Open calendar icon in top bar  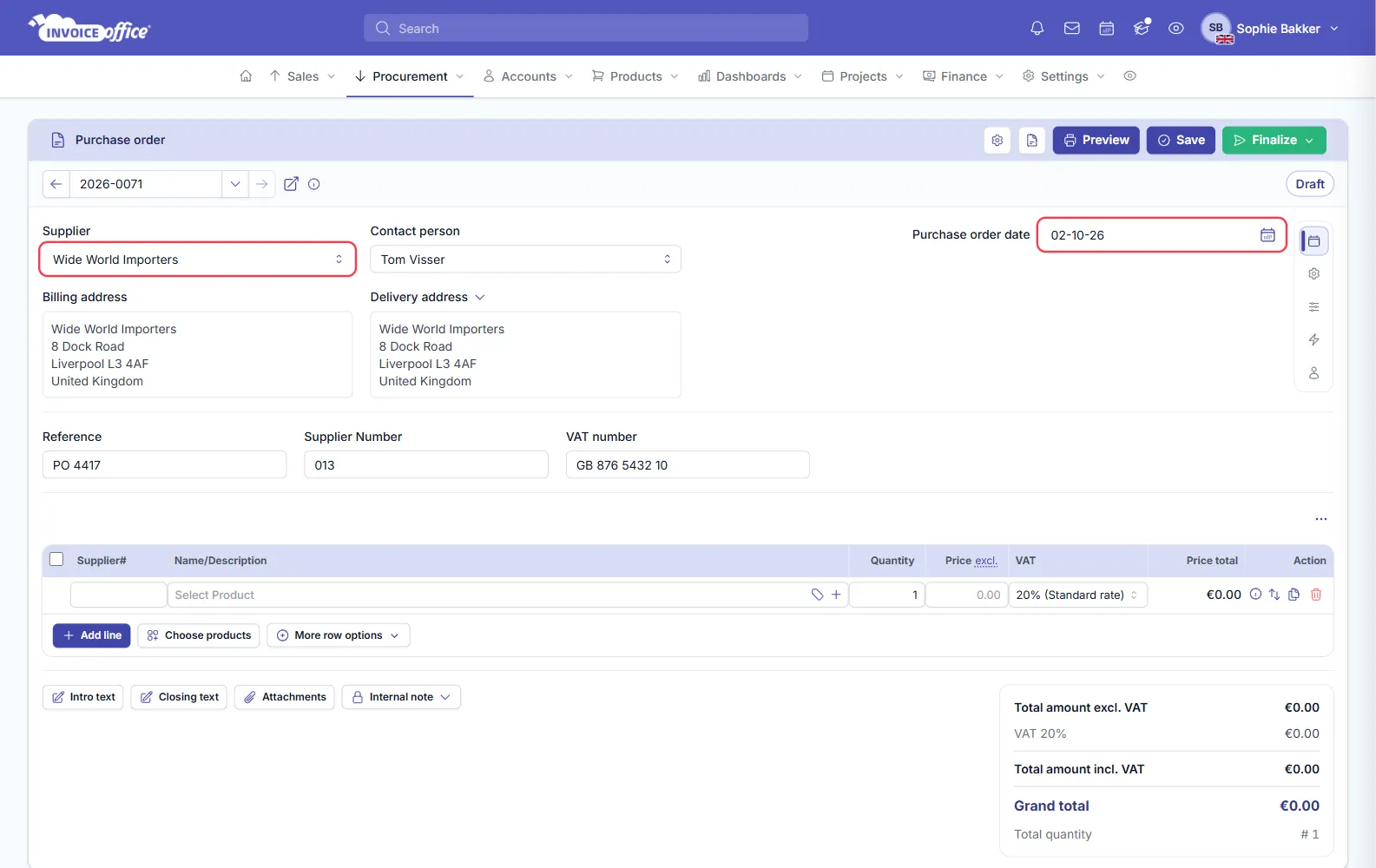1107,29
